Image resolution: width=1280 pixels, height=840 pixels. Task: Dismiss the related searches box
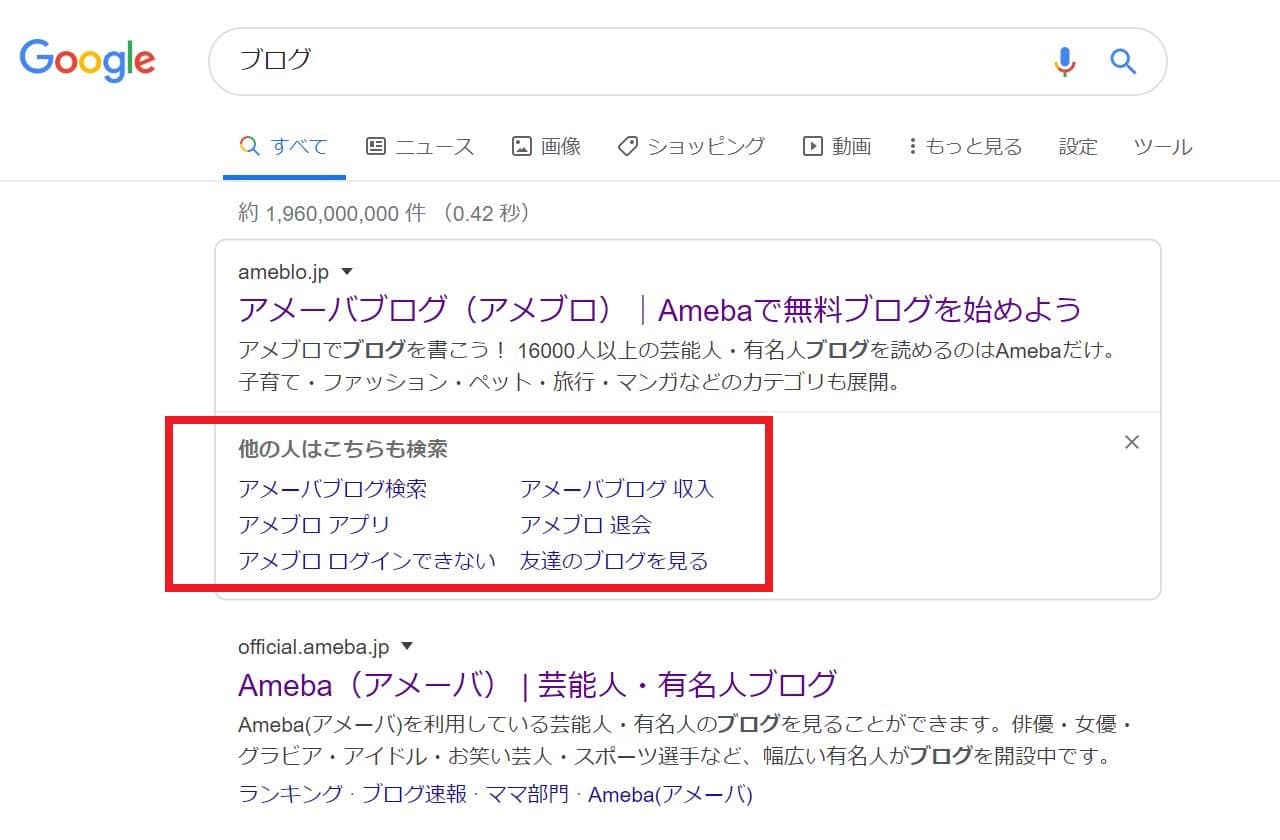pyautogui.click(x=1132, y=442)
